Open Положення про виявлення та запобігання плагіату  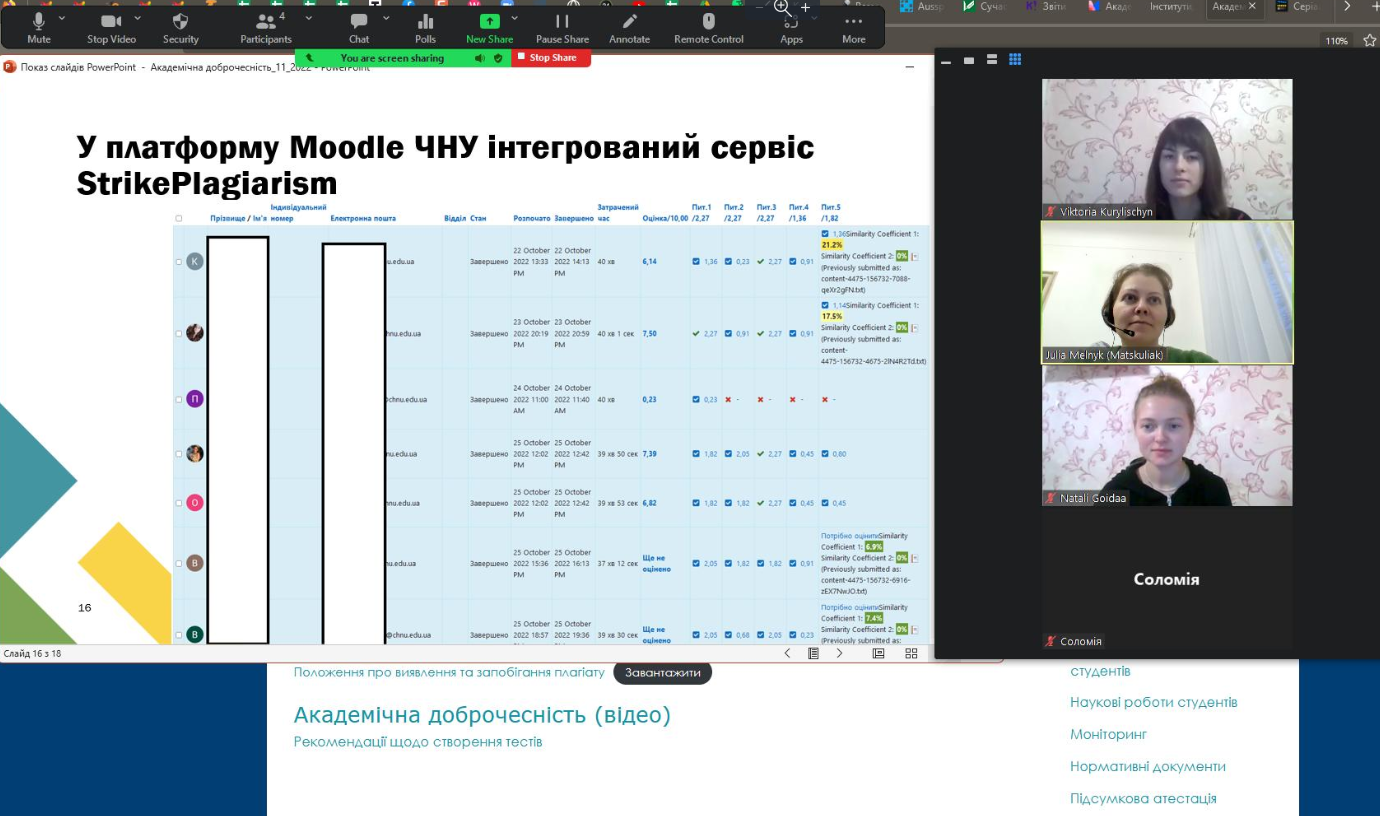click(x=449, y=672)
